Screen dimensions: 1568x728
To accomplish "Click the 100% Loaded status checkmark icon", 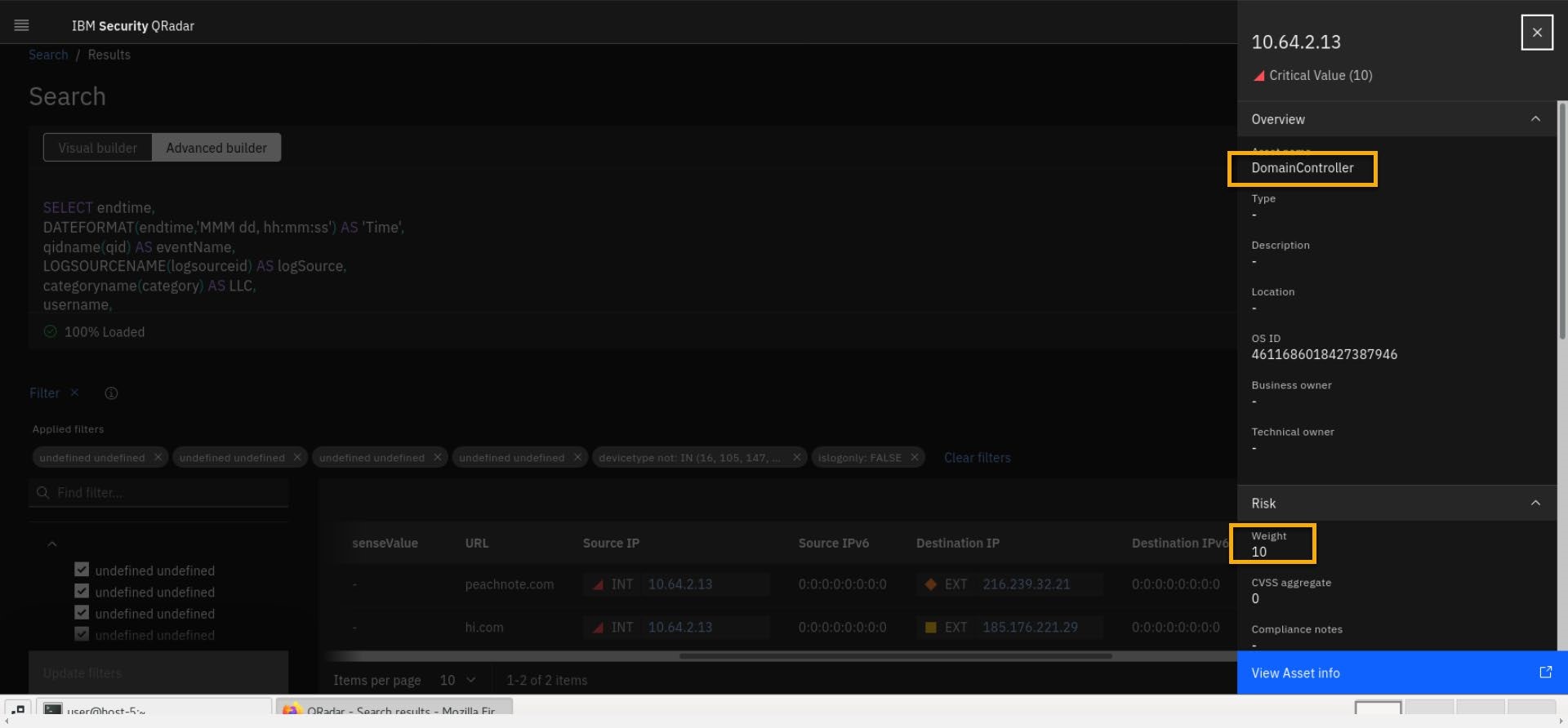I will [50, 331].
